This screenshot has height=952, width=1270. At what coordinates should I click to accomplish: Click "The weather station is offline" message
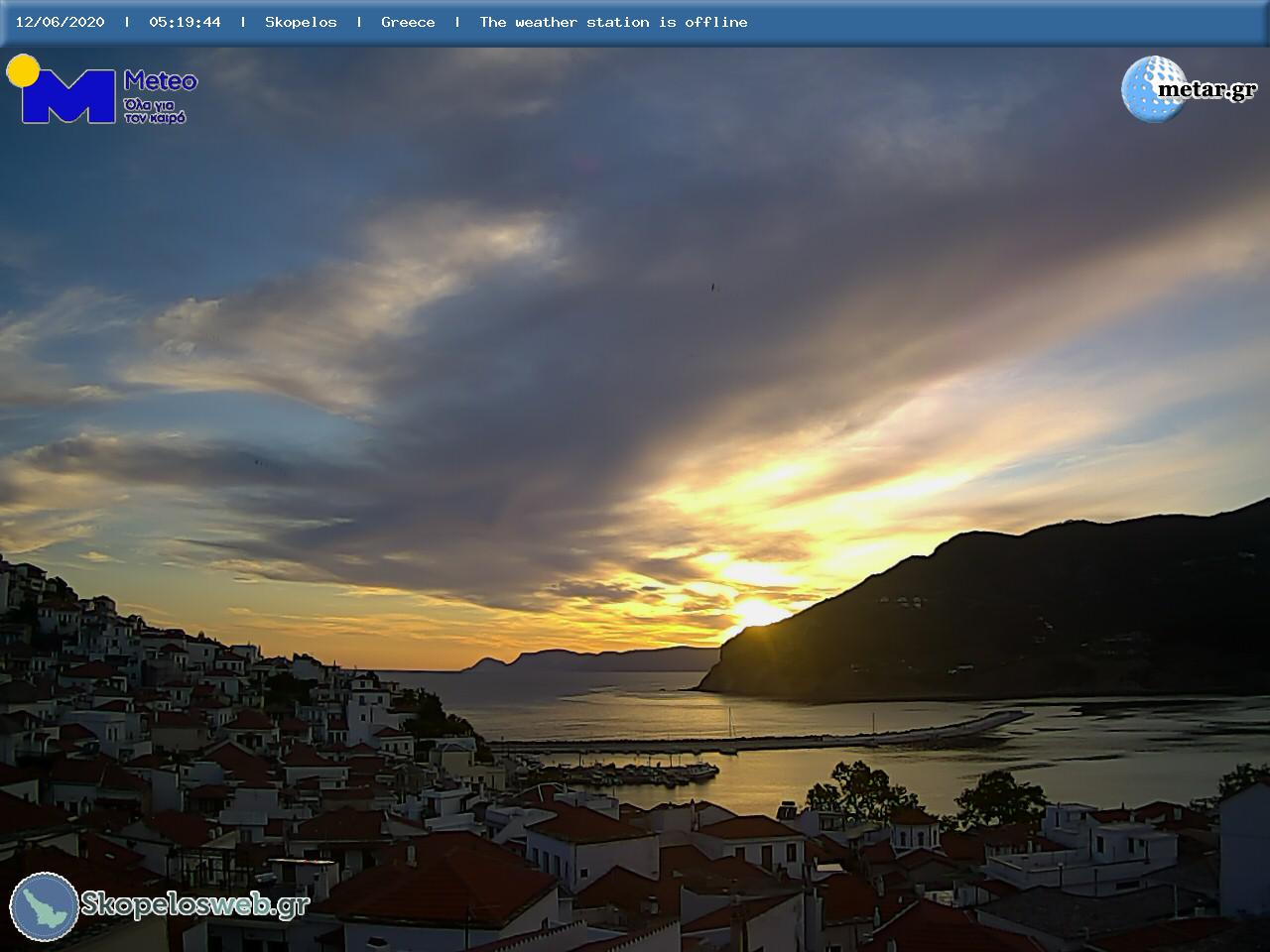613,22
